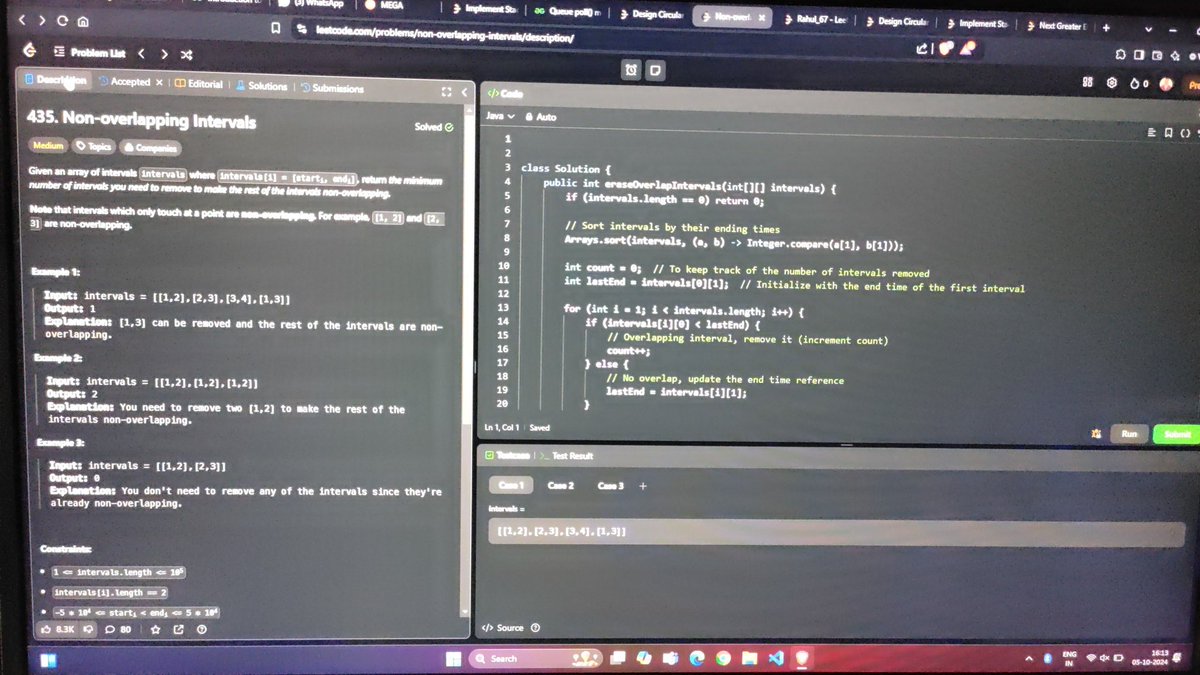Open the Queue poll() browser tab
This screenshot has width=1200, height=675.
pyautogui.click(x=566, y=13)
